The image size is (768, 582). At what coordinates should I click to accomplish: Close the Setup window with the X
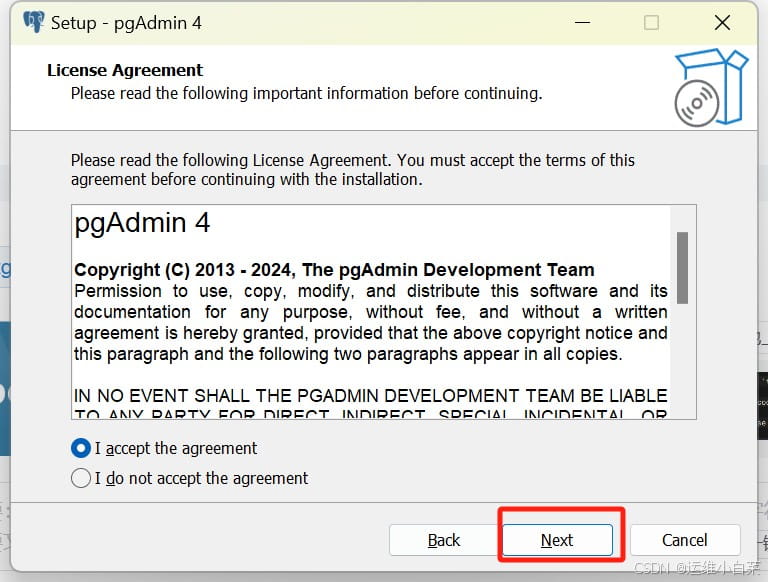pos(722,22)
